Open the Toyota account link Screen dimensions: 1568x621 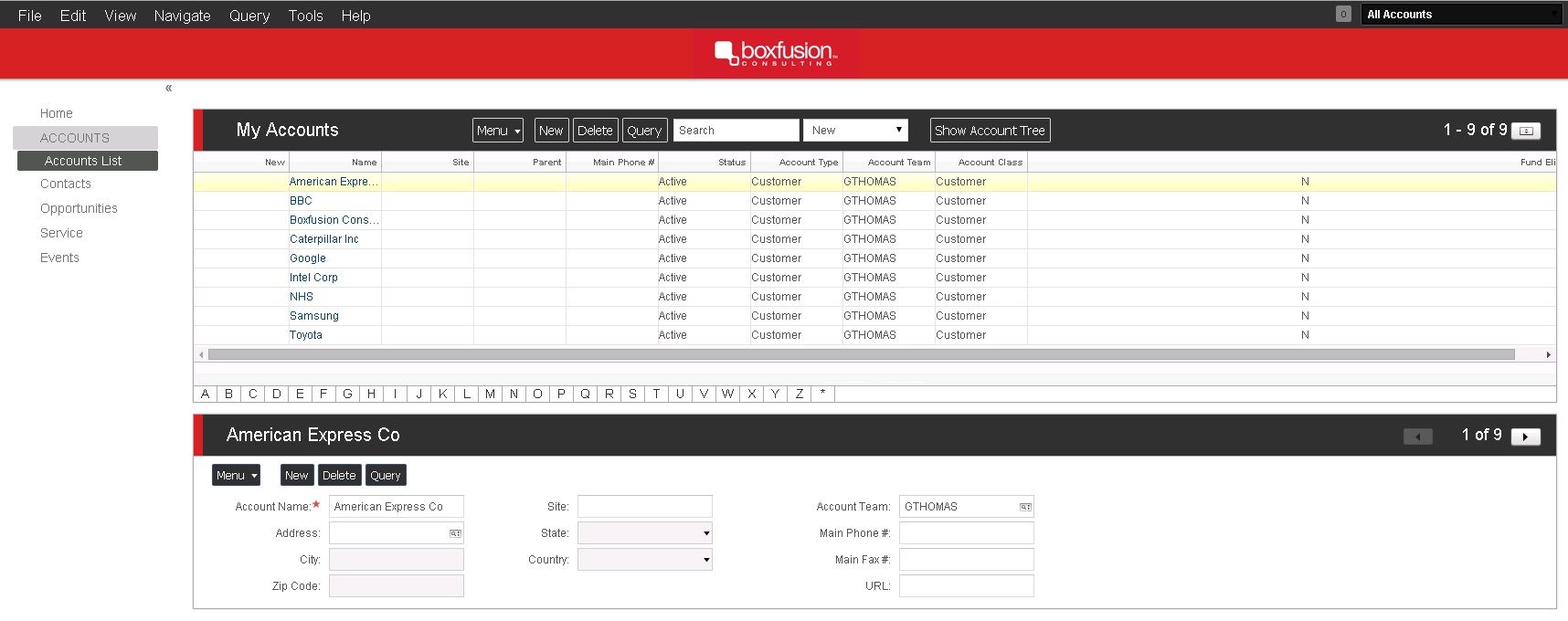click(x=306, y=335)
